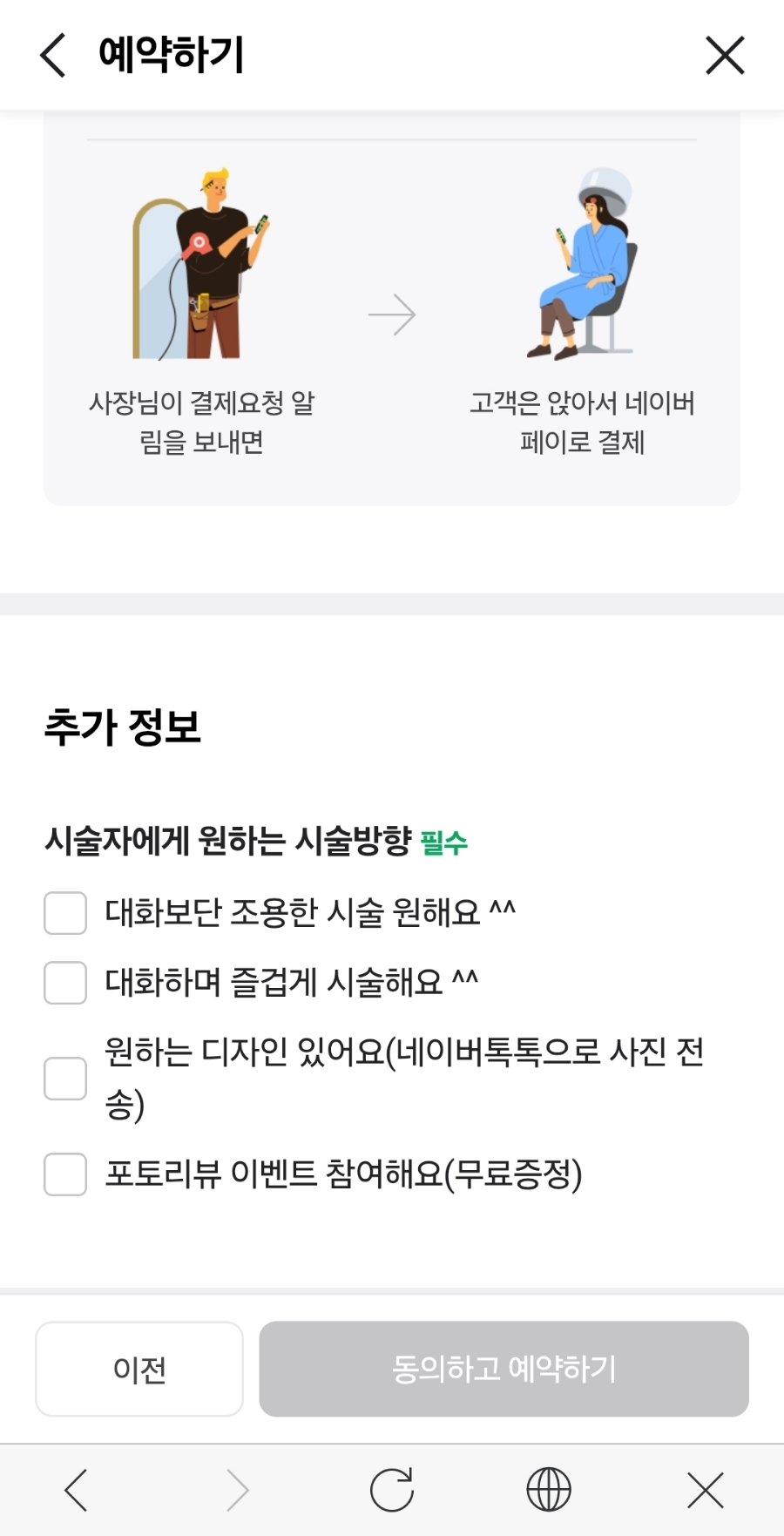The image size is (784, 1536).
Task: Tap the customer under hair dryer illustration
Action: (582, 264)
